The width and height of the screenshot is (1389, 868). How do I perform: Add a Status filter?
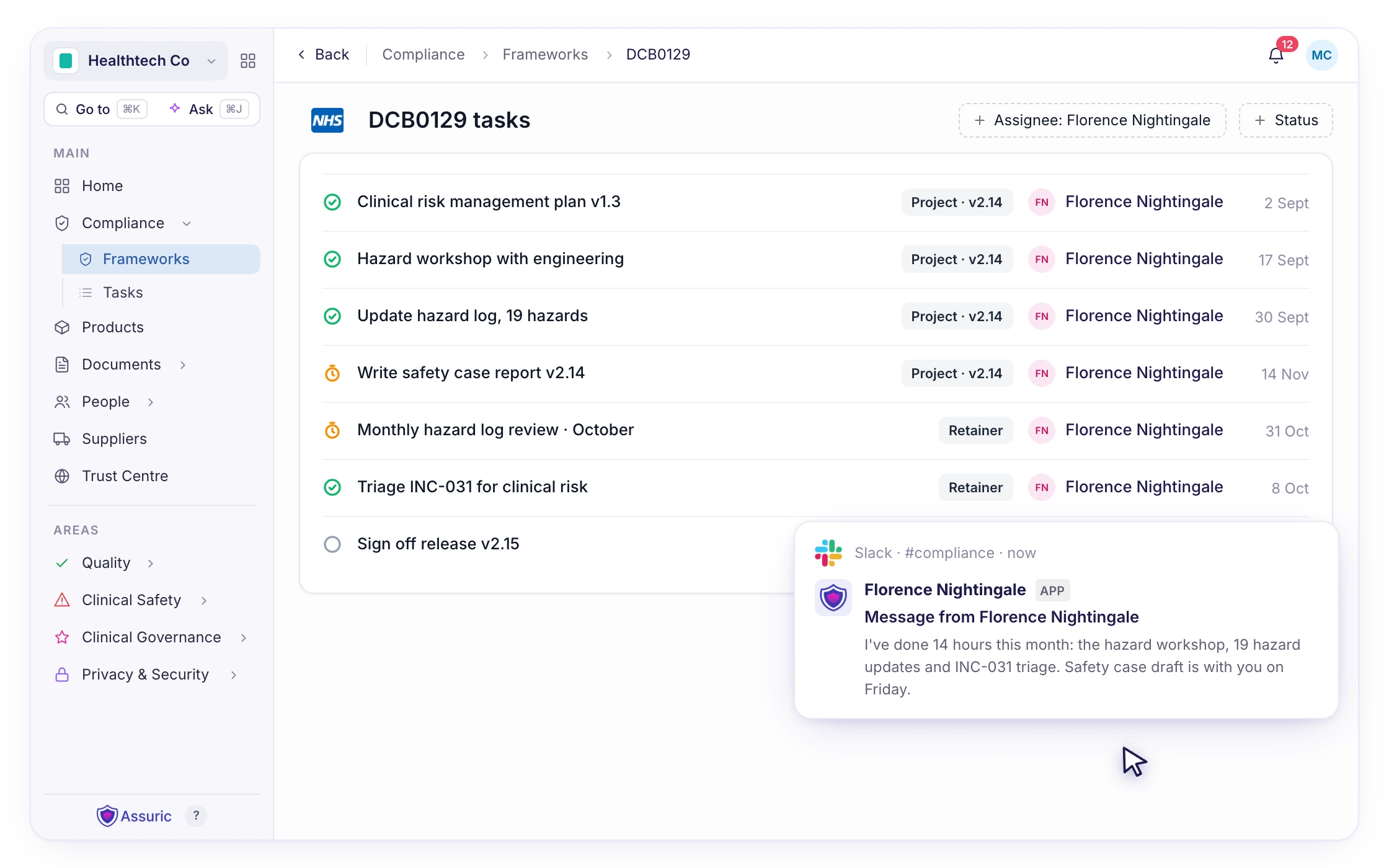pos(1285,120)
